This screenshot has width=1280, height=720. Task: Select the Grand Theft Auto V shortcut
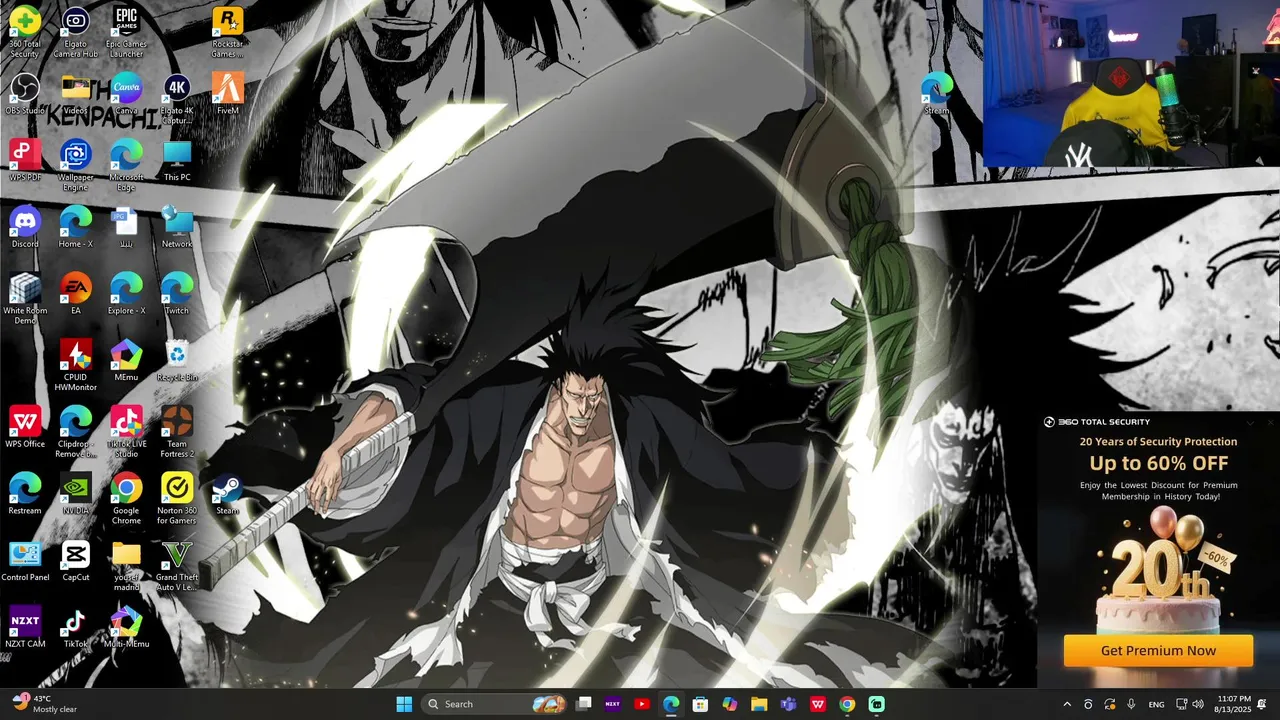point(177,566)
